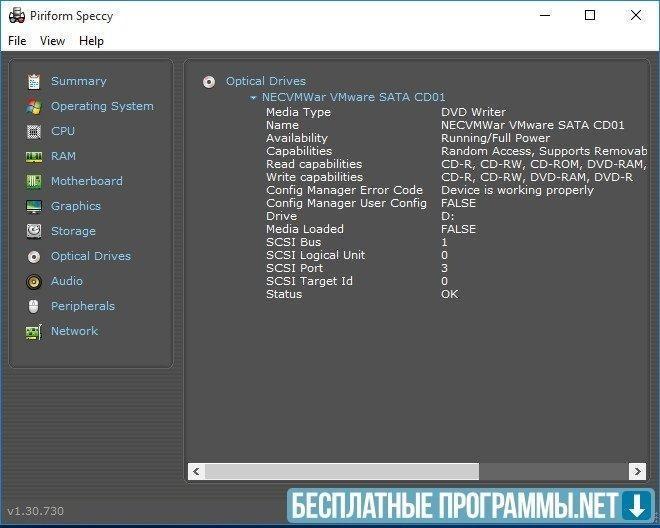The width and height of the screenshot is (660, 528).
Task: Click the Audio speaker icon
Action: coord(34,281)
